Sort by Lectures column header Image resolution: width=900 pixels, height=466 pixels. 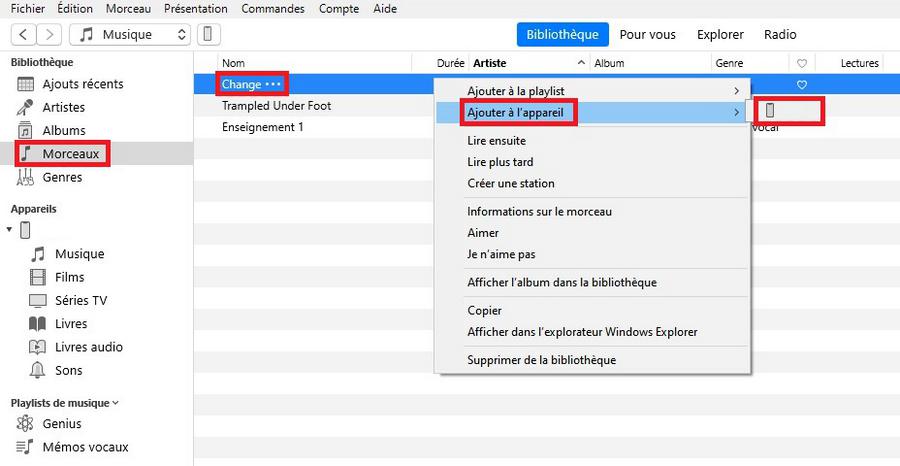(859, 63)
